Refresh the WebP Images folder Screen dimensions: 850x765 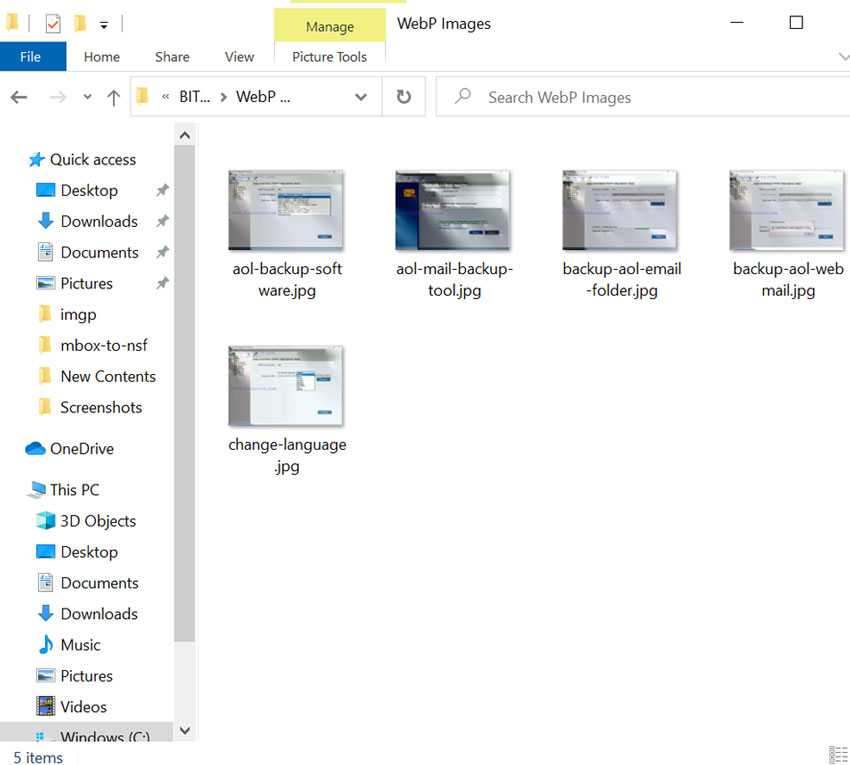(x=404, y=97)
